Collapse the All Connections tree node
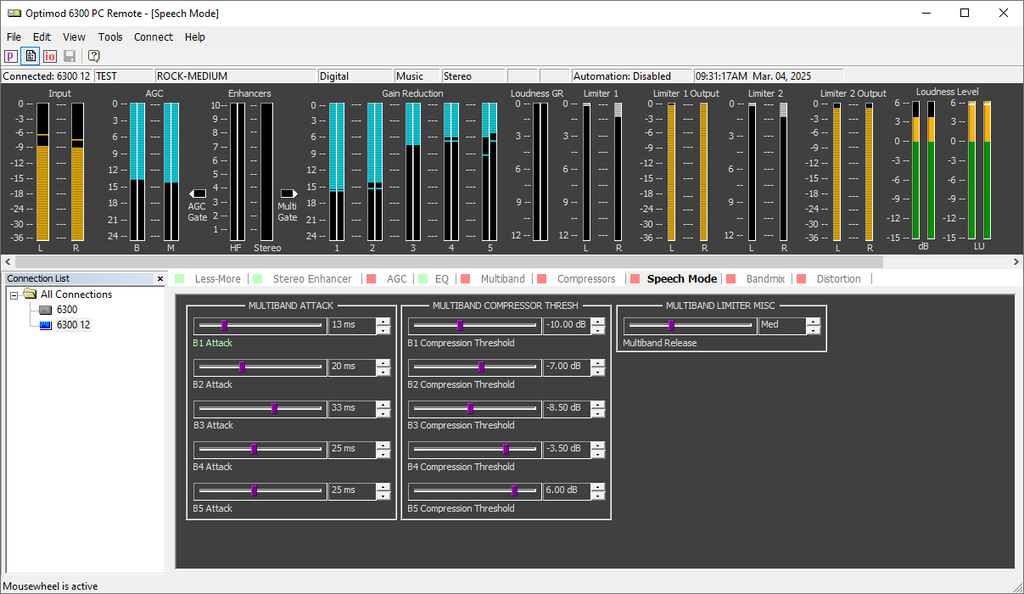The height and width of the screenshot is (594, 1024). pos(14,295)
